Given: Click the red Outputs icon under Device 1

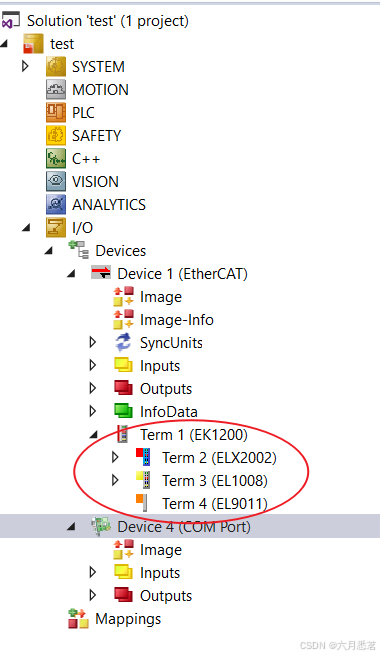Looking at the screenshot, I should pyautogui.click(x=124, y=388).
